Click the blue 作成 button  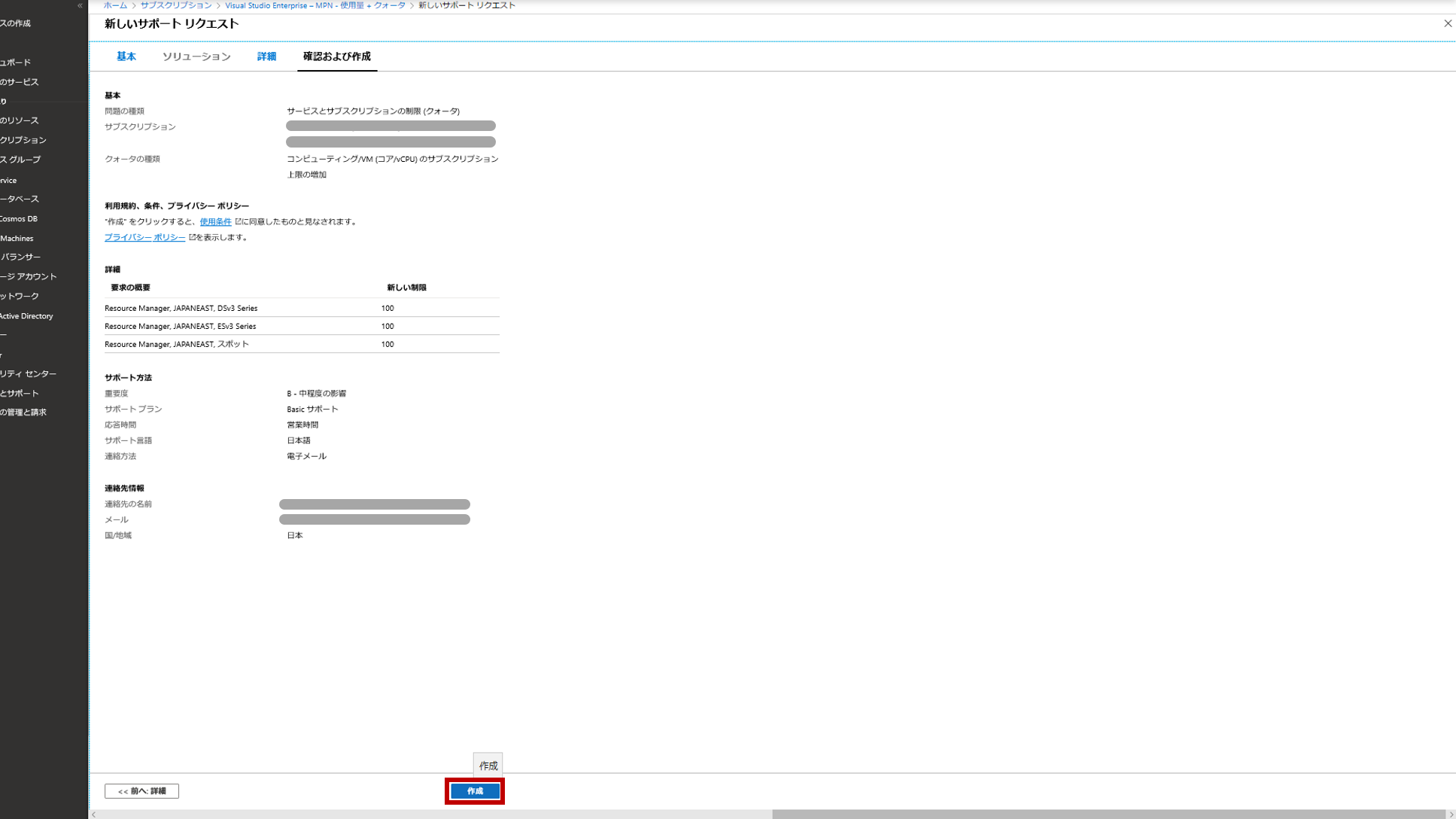point(475,791)
